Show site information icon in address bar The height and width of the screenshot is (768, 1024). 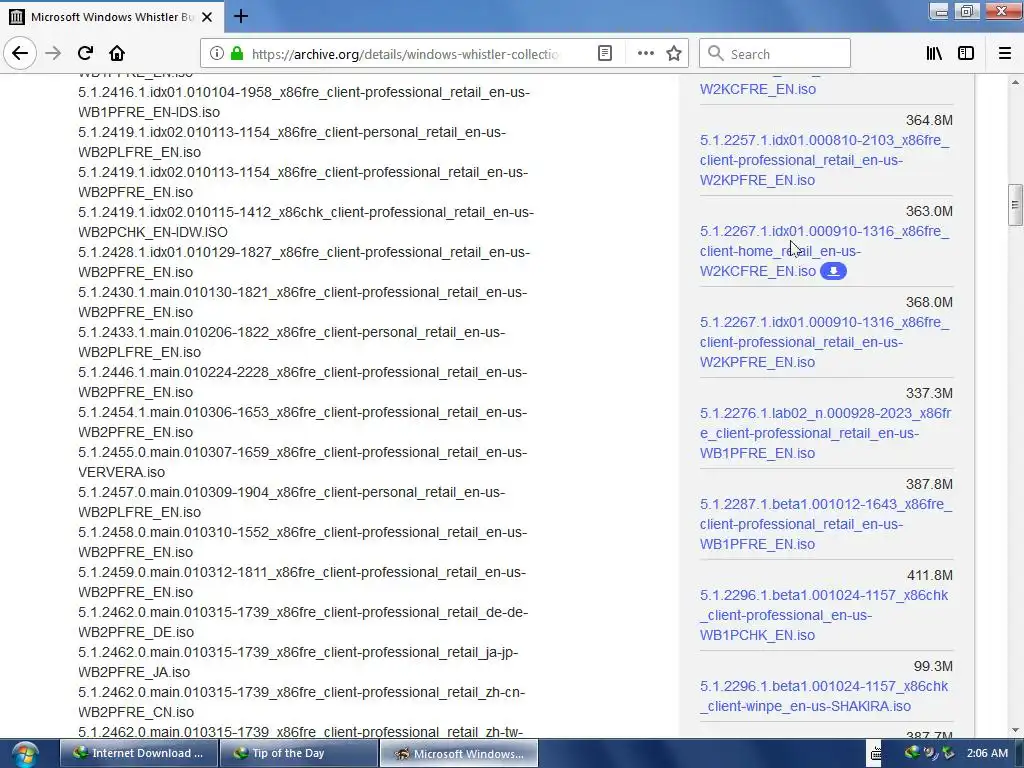tap(217, 54)
